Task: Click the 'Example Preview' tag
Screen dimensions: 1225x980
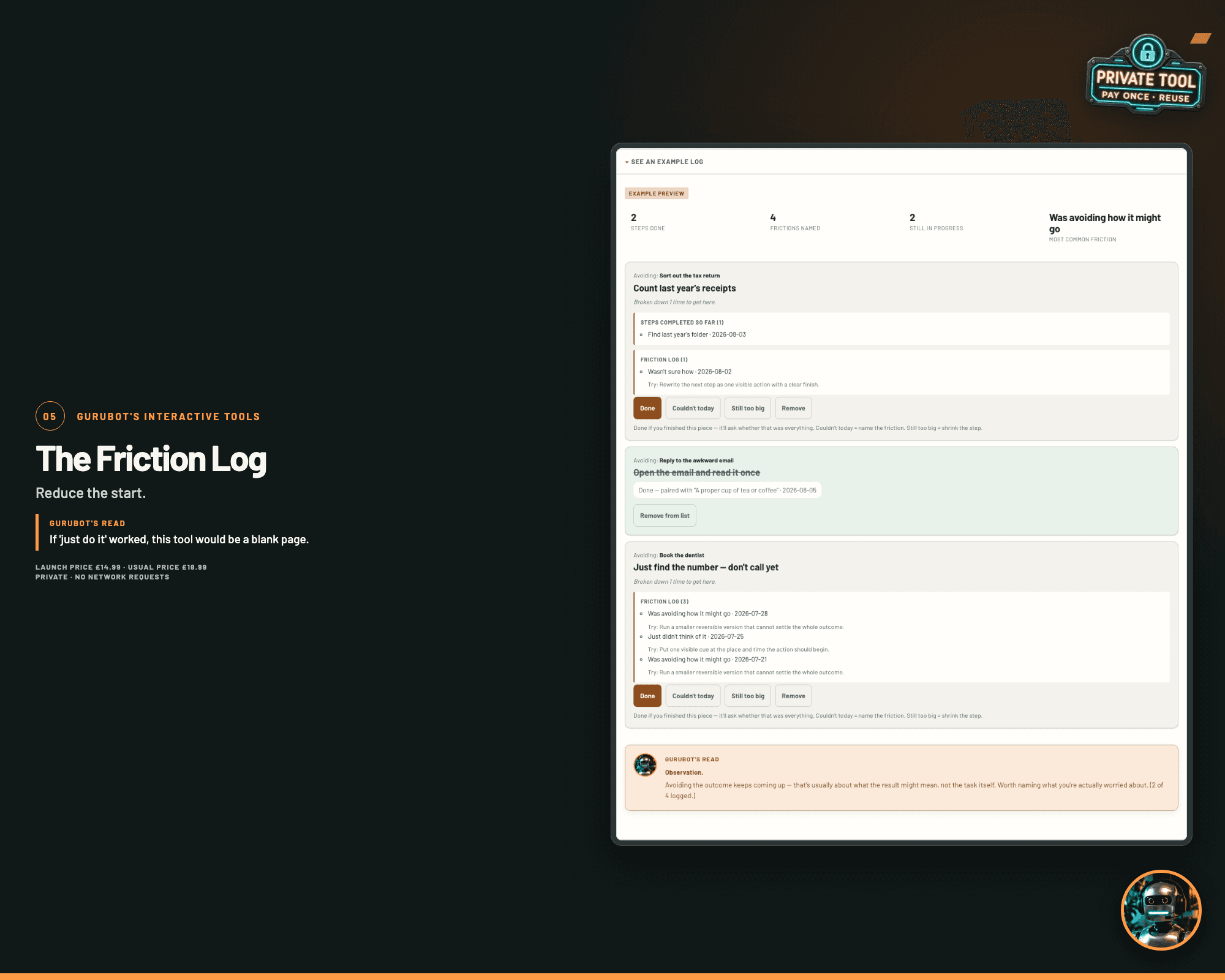Action: [x=657, y=194]
